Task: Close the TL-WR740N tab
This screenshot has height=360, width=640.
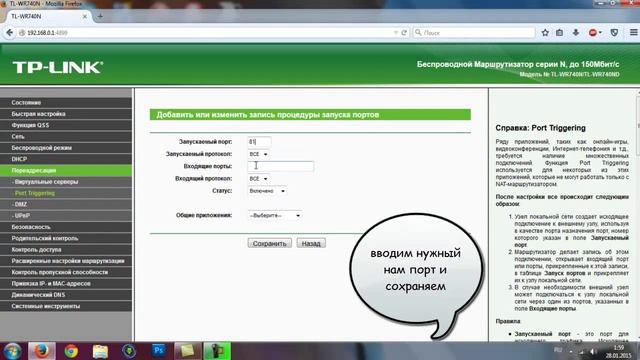Action: coord(85,16)
